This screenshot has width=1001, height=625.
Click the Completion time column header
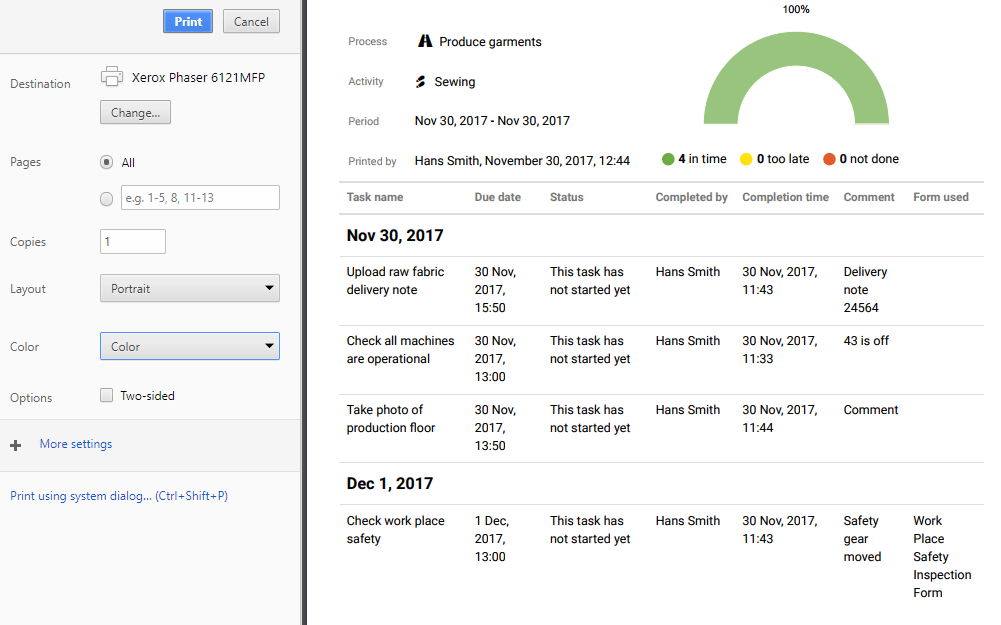point(785,197)
